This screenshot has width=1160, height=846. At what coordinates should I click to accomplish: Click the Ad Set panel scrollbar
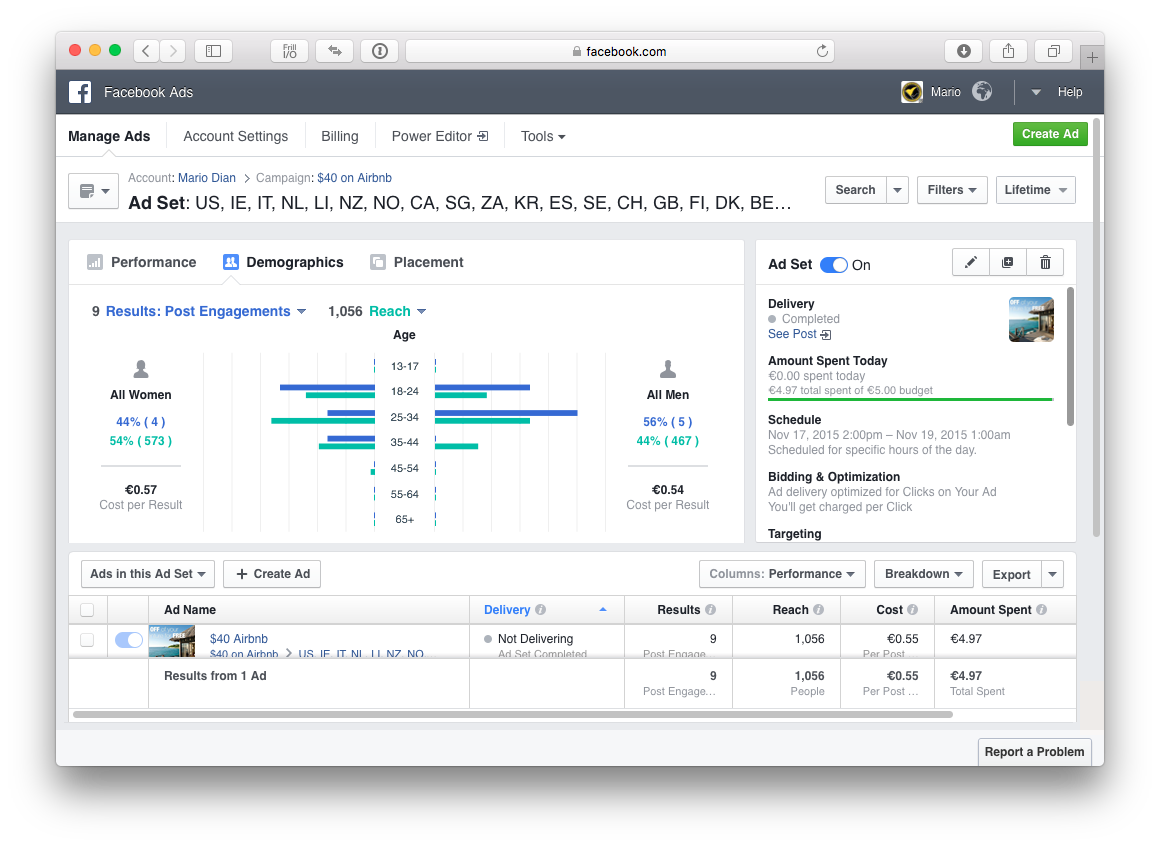click(1070, 356)
